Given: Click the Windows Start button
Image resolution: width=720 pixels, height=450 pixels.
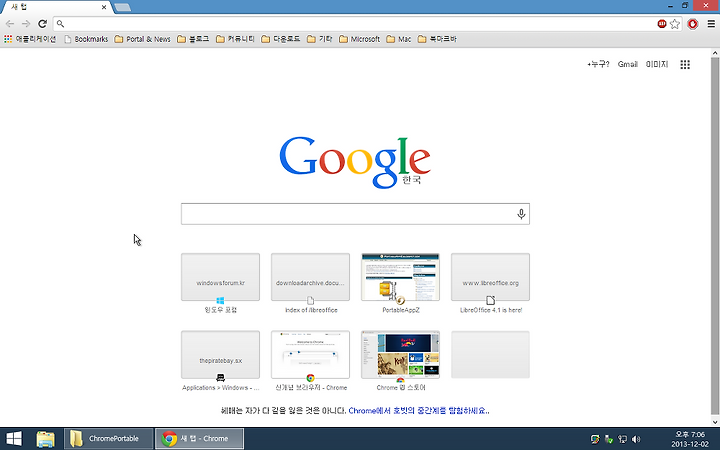Looking at the screenshot, I should [14, 439].
